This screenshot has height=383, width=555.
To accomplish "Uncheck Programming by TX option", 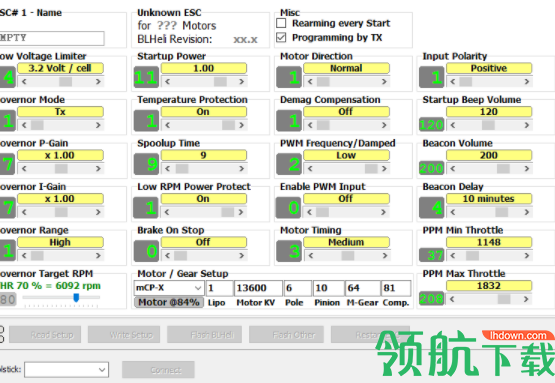I will [281, 38].
